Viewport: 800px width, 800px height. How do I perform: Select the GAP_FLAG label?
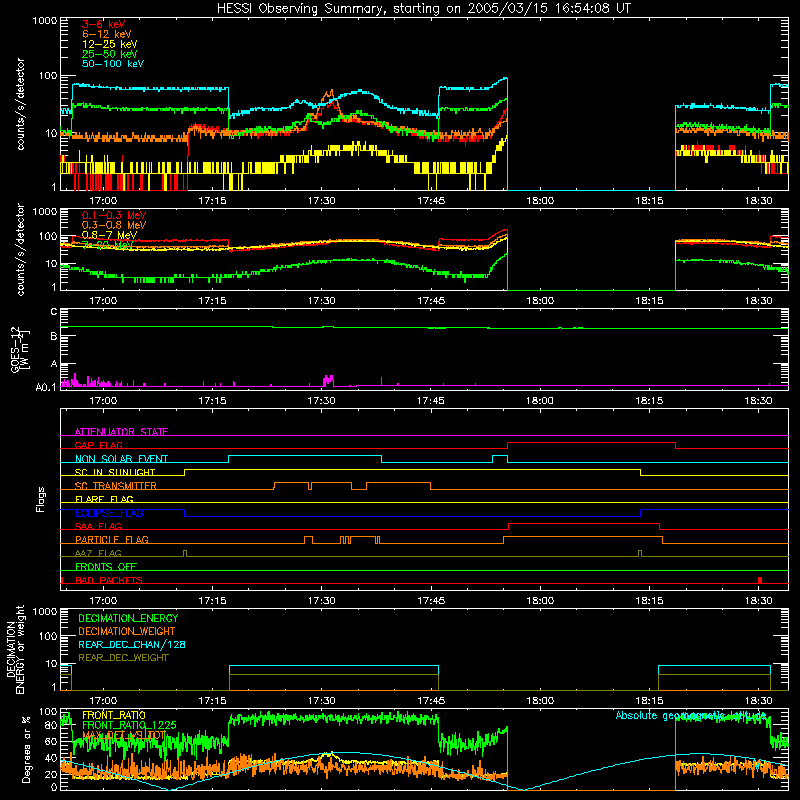99,445
